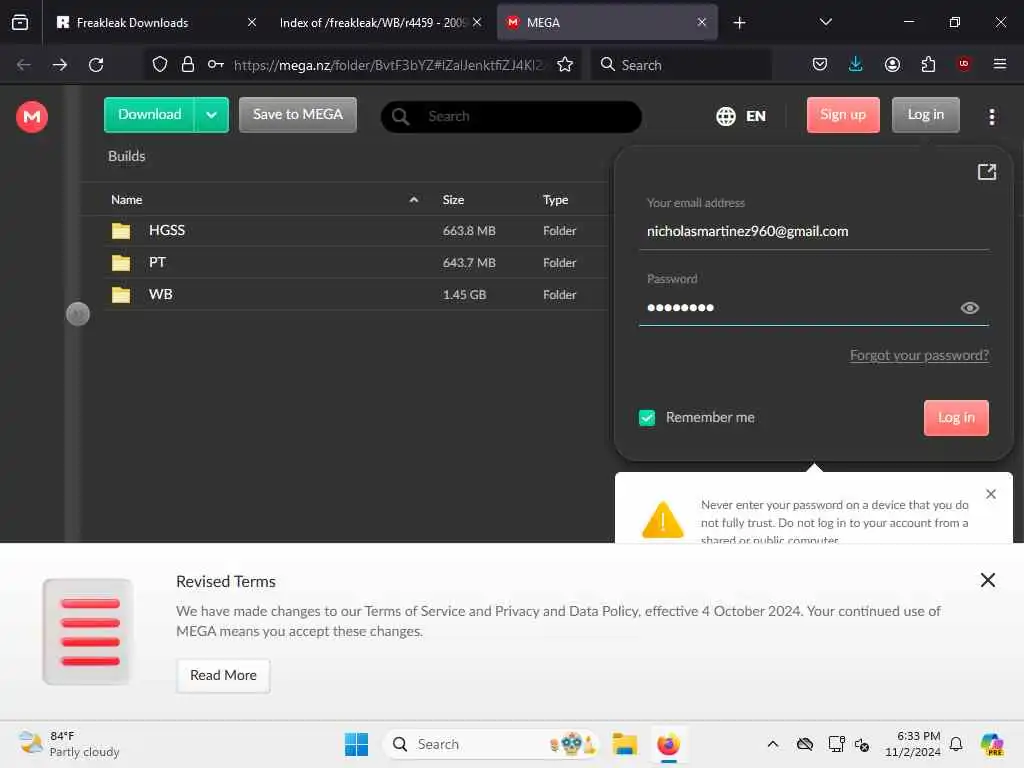Close the MEGA tab
Viewport: 1024px width, 768px height.
pyautogui.click(x=701, y=22)
